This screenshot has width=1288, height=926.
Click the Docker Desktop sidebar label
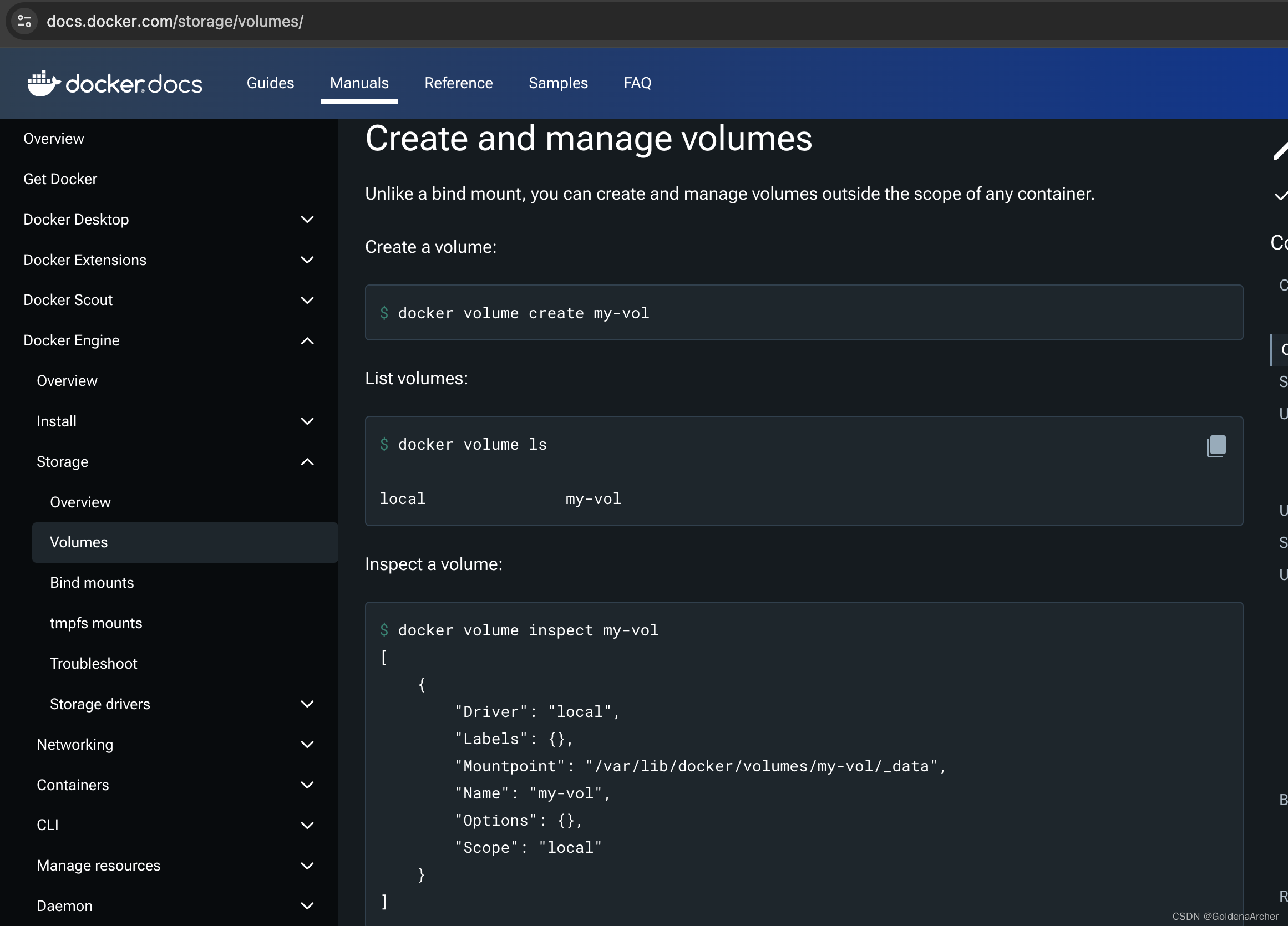pos(76,219)
